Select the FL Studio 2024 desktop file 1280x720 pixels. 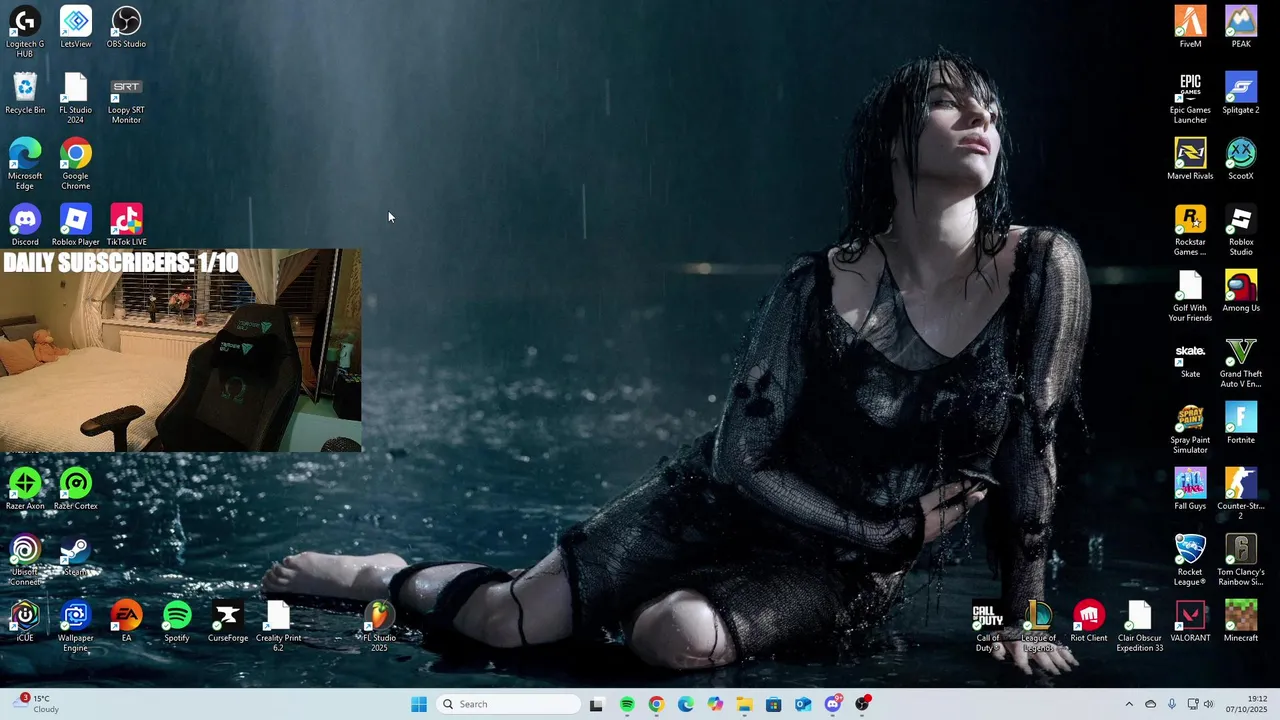pyautogui.click(x=76, y=98)
